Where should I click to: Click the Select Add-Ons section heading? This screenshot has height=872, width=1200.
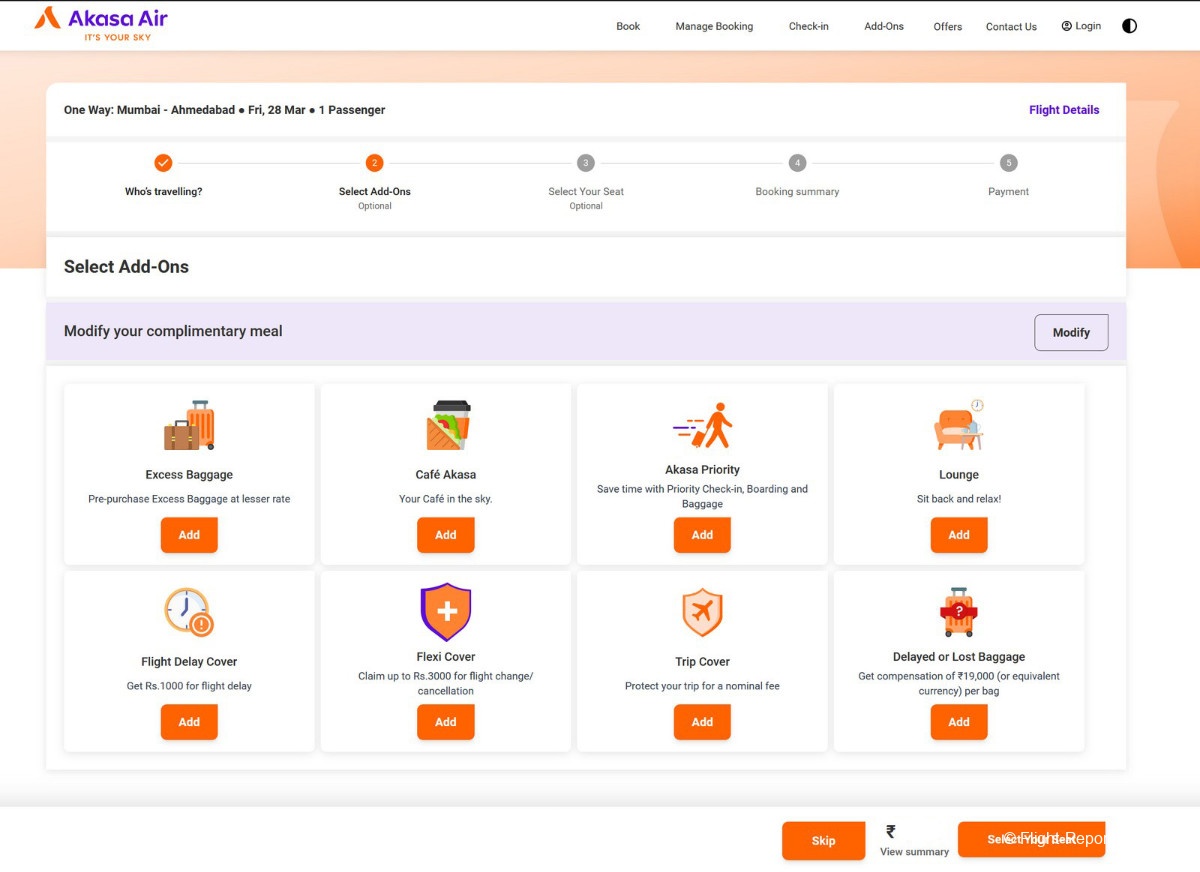point(126,267)
